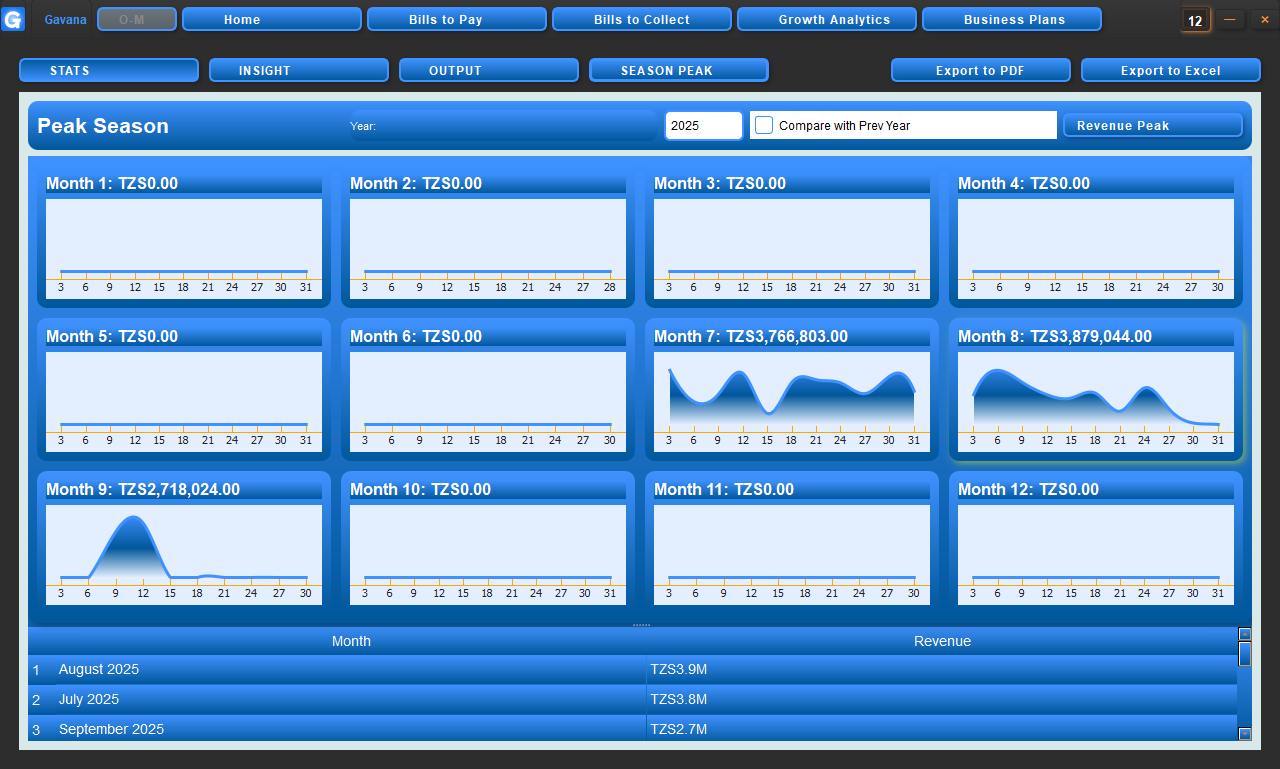Select the Month 7 revenue chart

[x=792, y=401]
